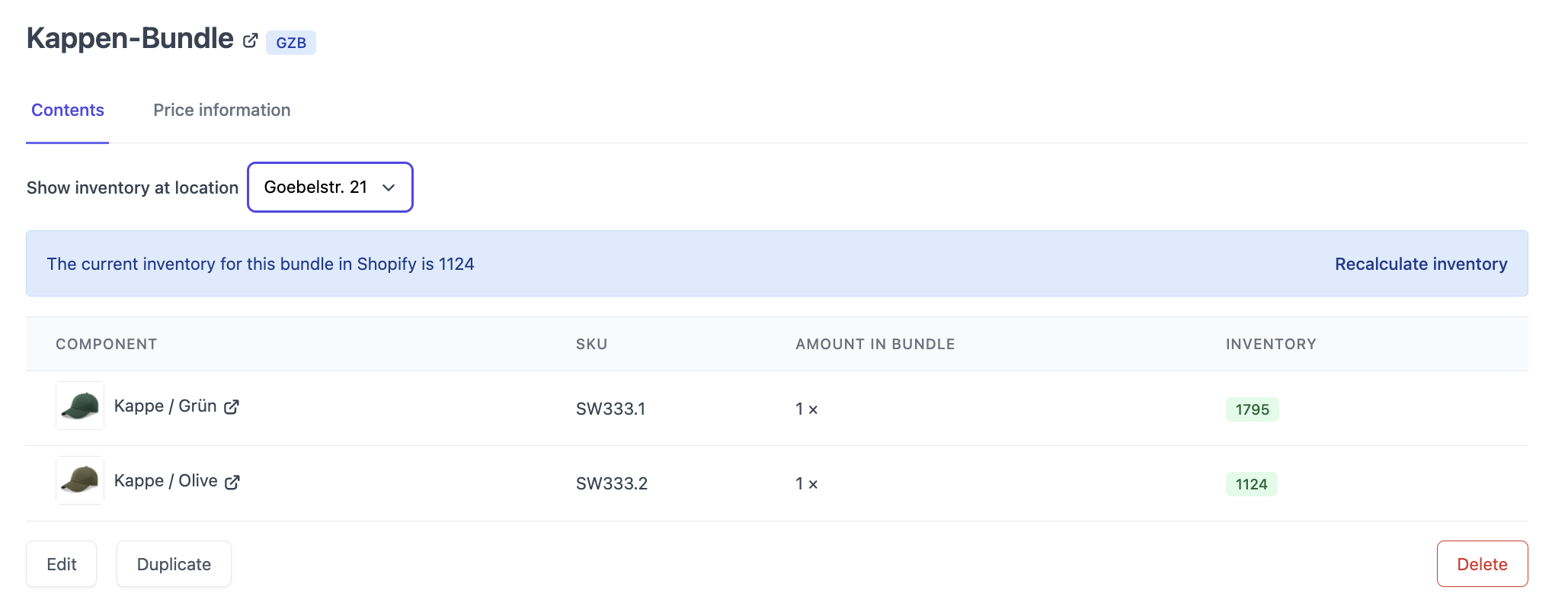Switch to the Price information tab

tap(222, 111)
